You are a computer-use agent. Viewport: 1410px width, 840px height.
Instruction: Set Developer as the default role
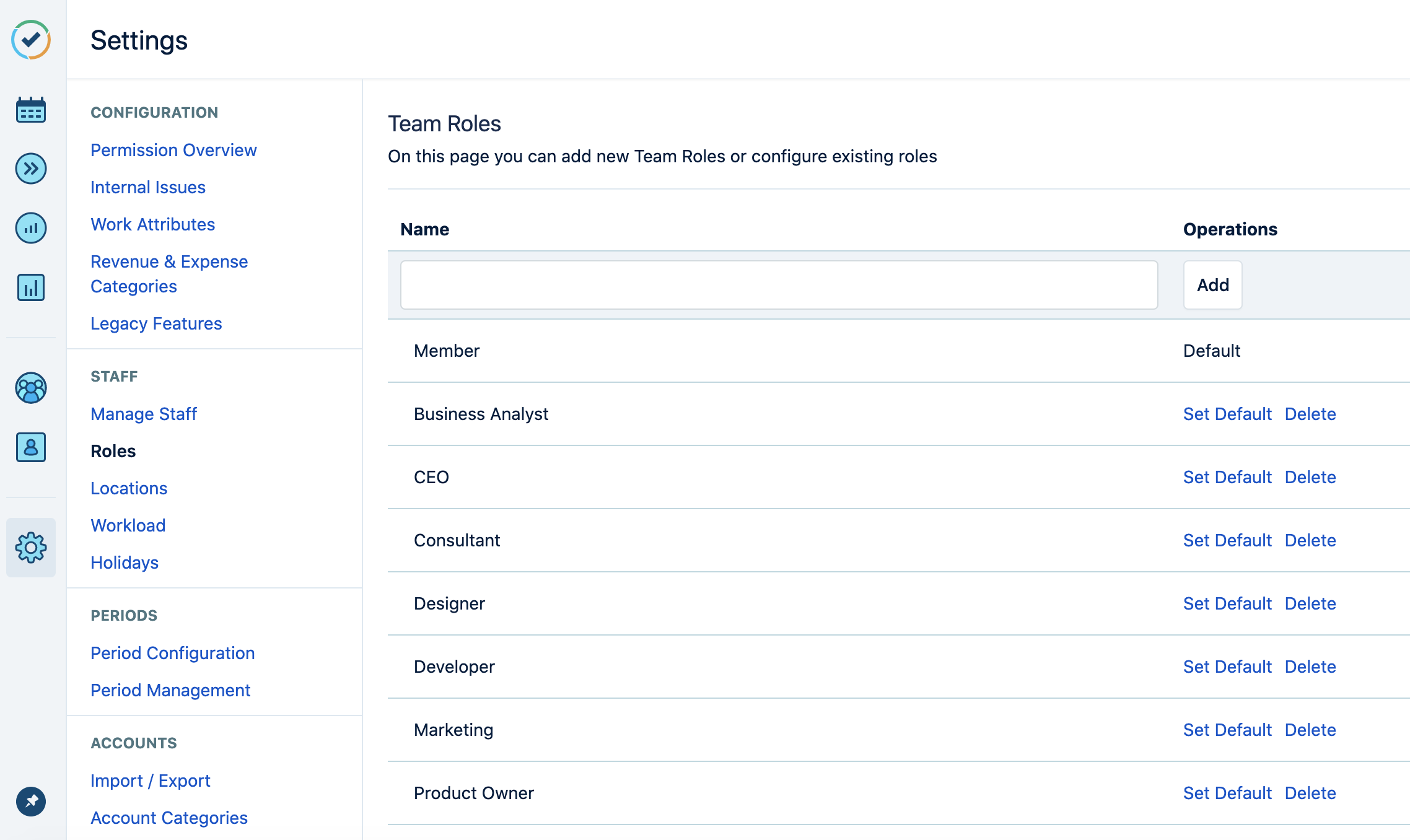tap(1227, 667)
